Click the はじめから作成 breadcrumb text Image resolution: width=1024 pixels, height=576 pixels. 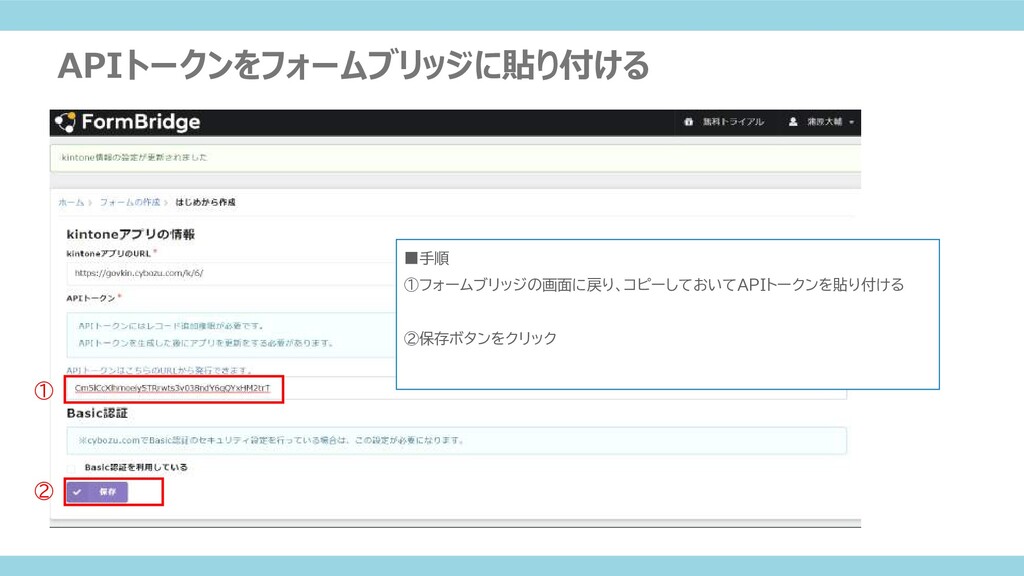coord(205,202)
